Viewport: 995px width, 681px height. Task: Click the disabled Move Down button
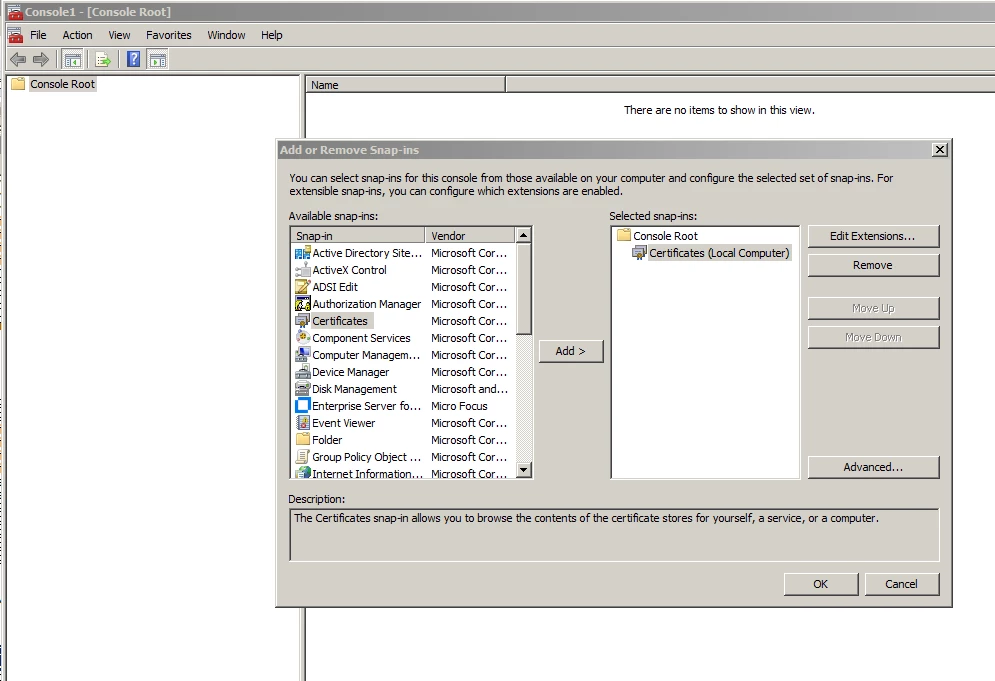point(873,338)
